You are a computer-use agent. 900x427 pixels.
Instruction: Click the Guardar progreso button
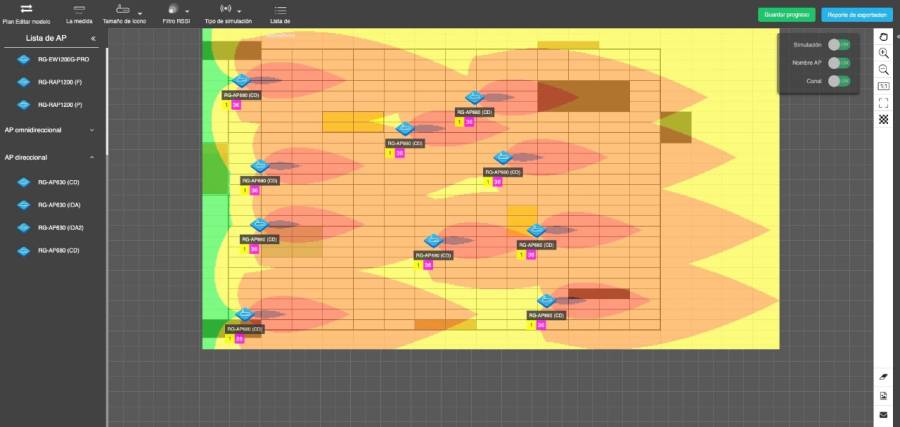[786, 14]
